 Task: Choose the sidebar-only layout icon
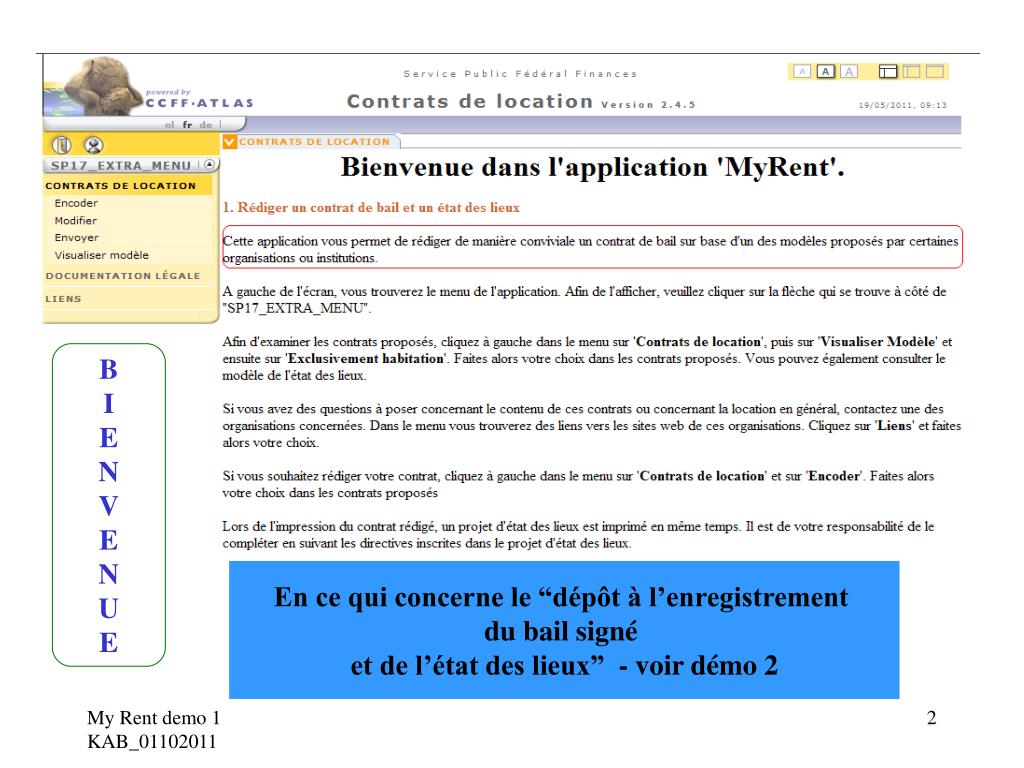[911, 71]
